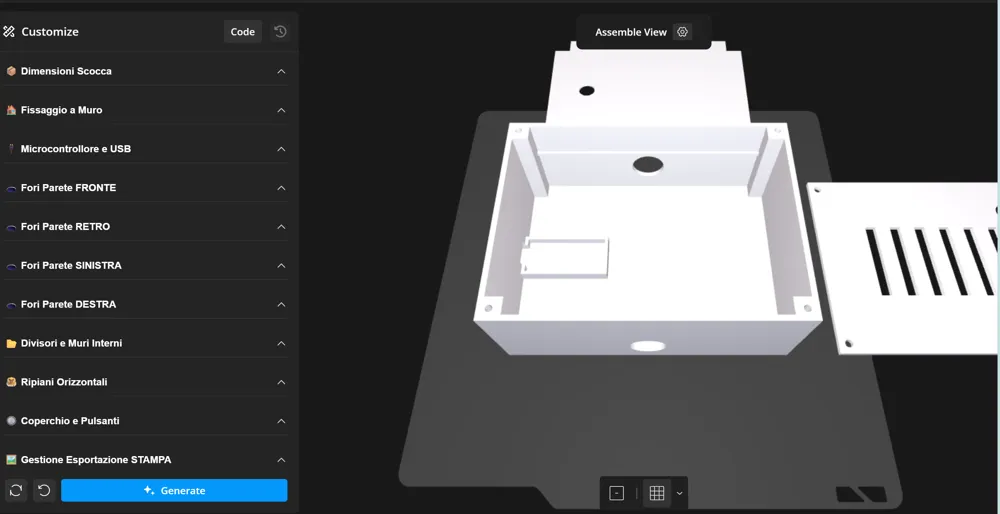
Task: Select the Microcontrollore e USB section title
Action: [76, 149]
